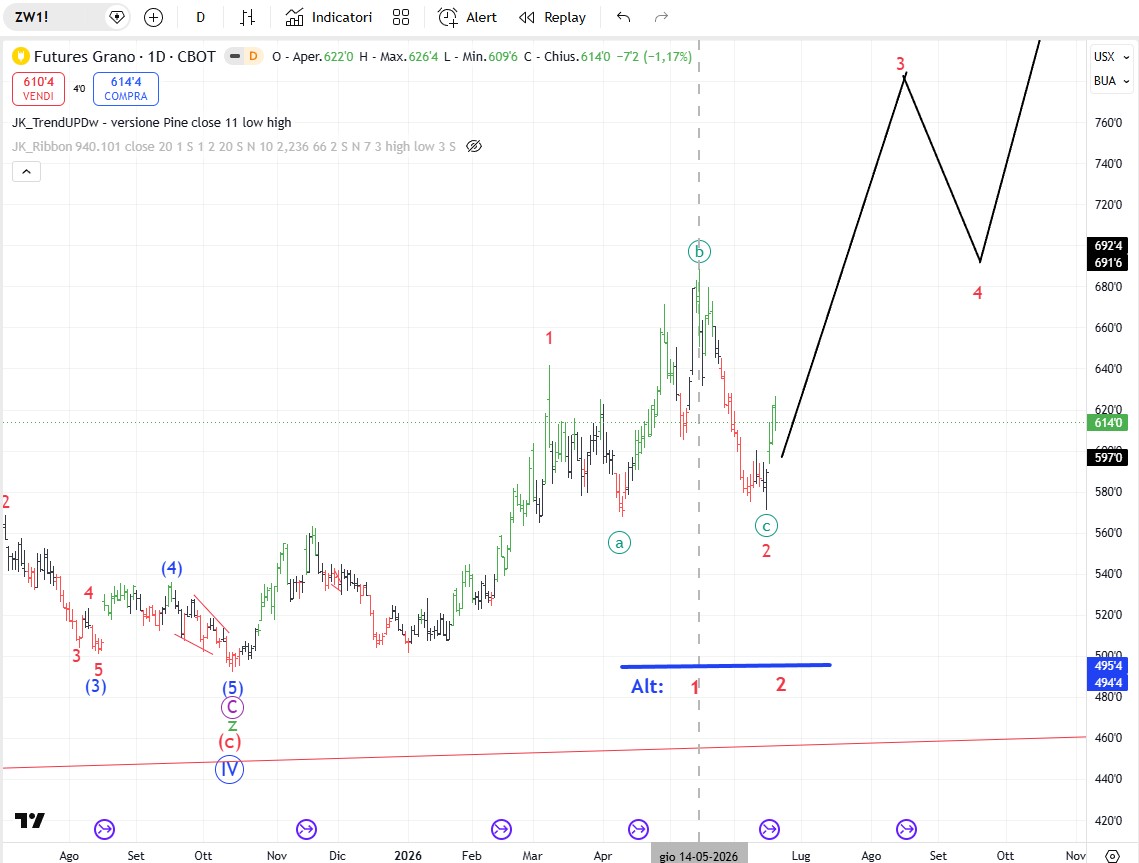
Task: Add a symbol with the plus circle
Action: [153, 17]
